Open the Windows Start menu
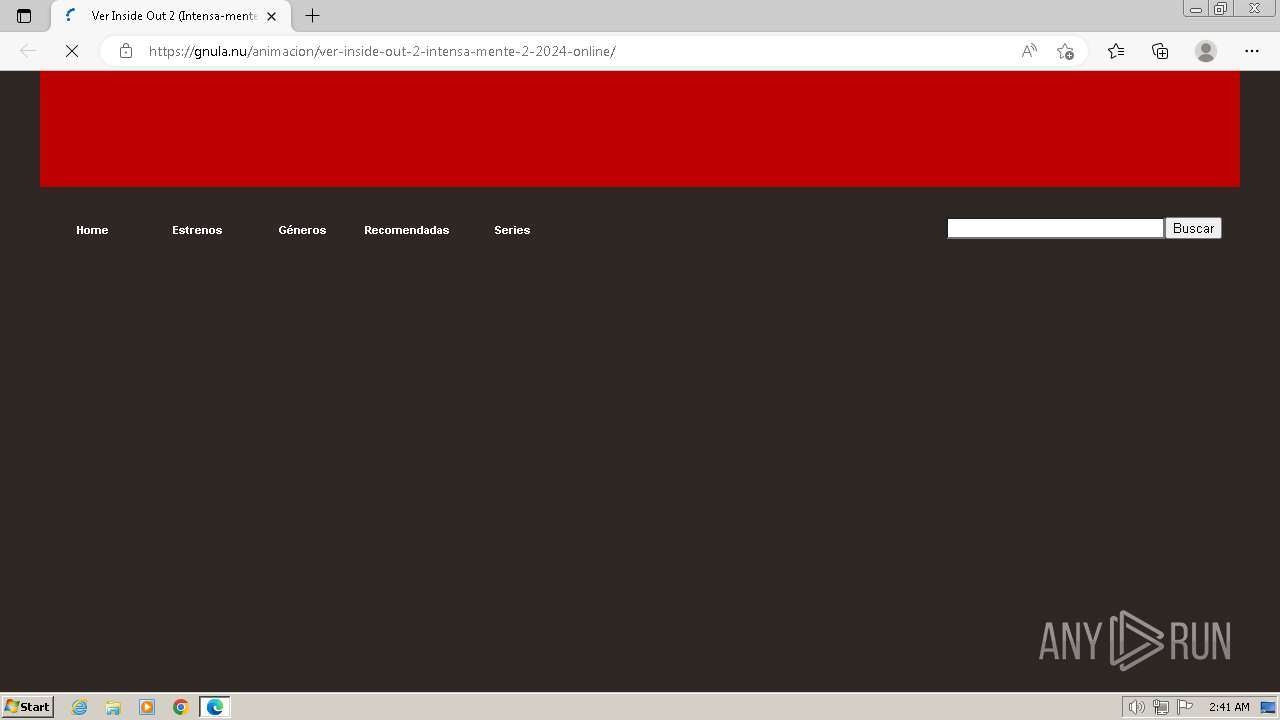Image resolution: width=1280 pixels, height=720 pixels. pos(27,706)
